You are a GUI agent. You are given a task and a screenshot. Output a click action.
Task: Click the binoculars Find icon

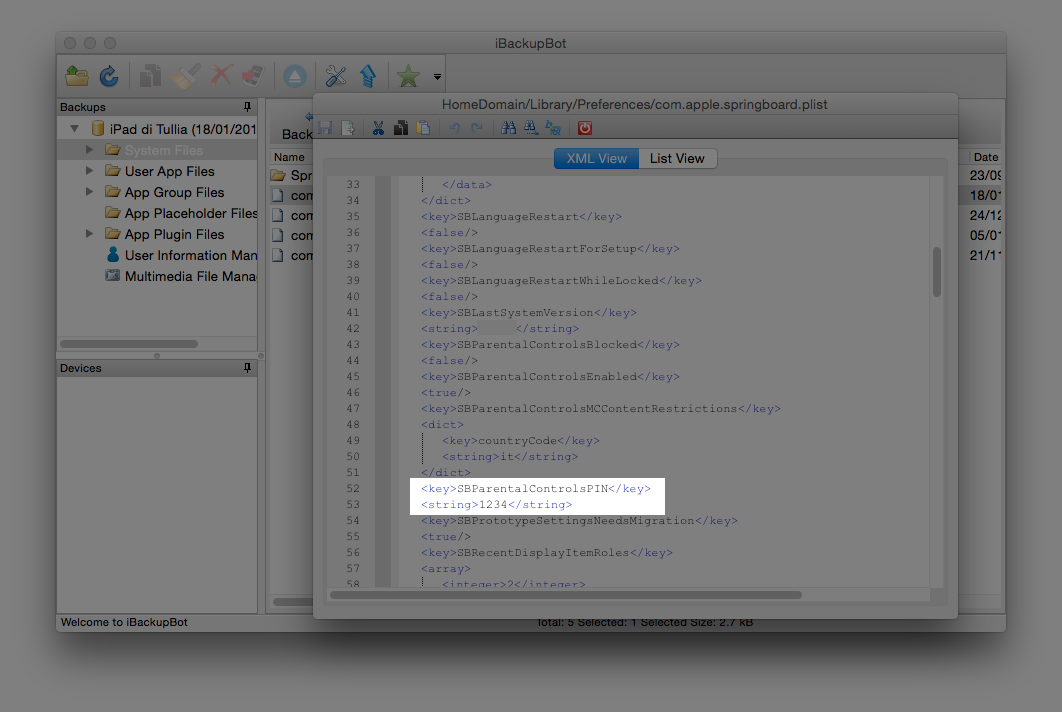[508, 128]
